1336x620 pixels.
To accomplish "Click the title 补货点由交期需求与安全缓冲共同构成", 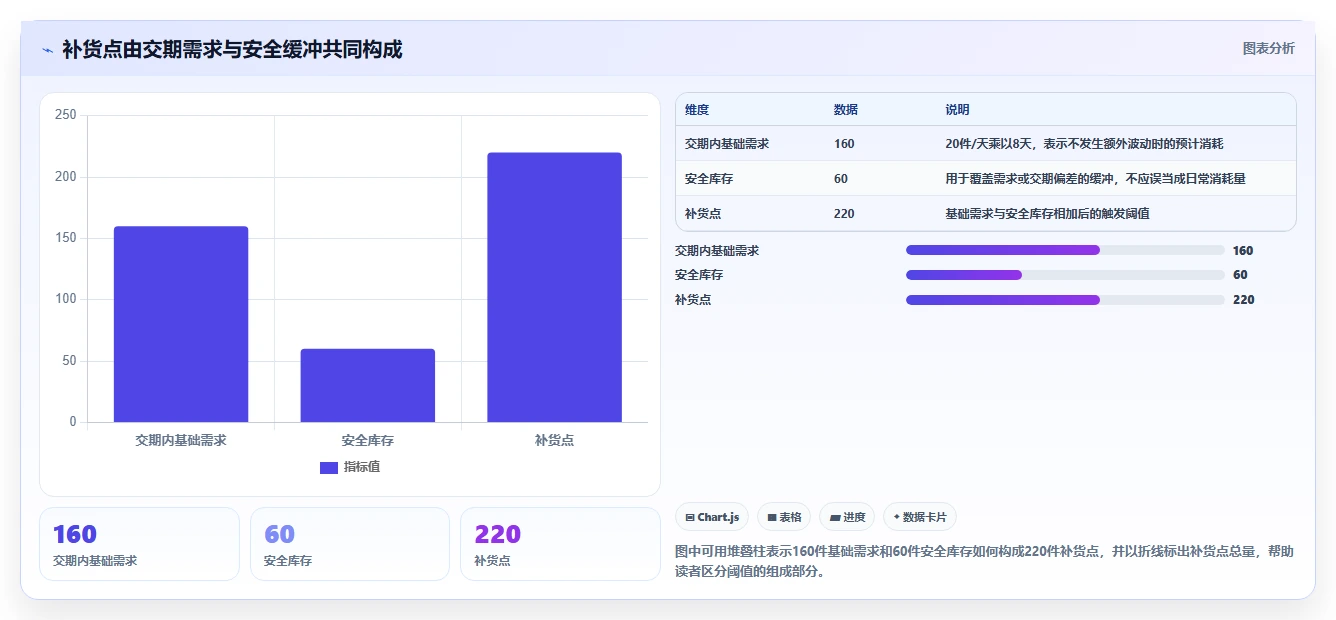I will point(232,49).
